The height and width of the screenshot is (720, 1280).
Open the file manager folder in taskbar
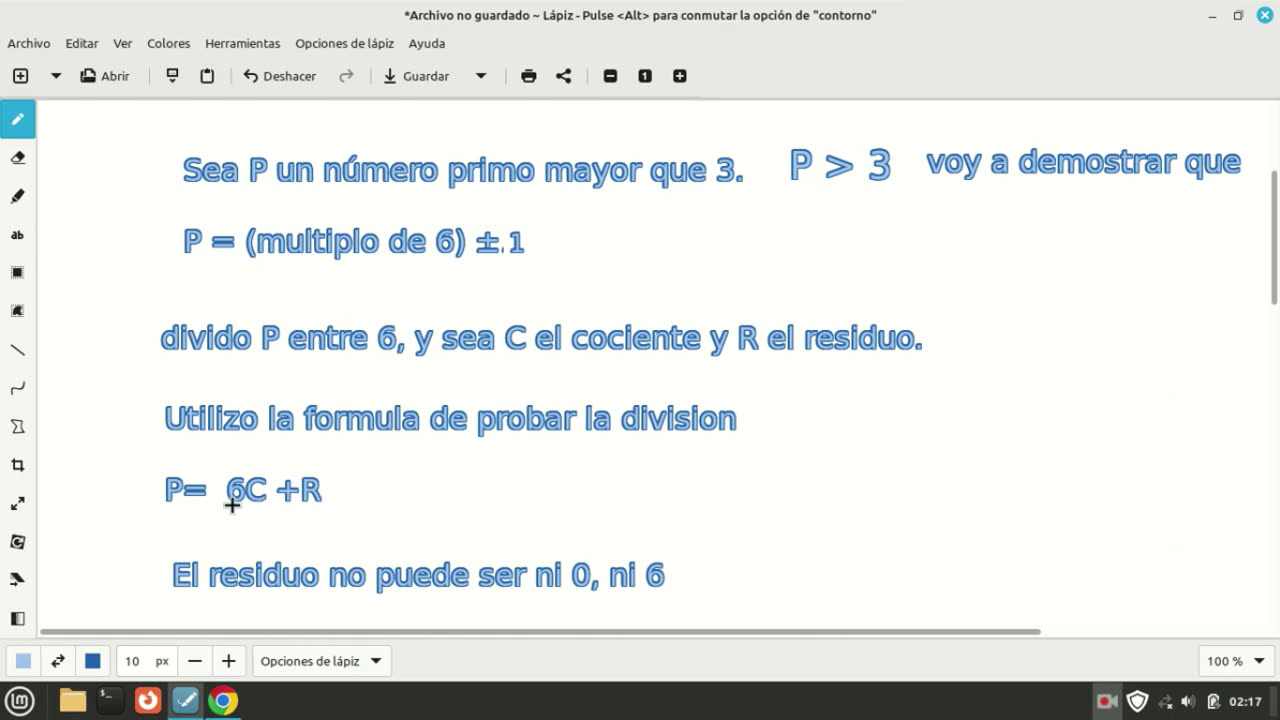click(73, 701)
